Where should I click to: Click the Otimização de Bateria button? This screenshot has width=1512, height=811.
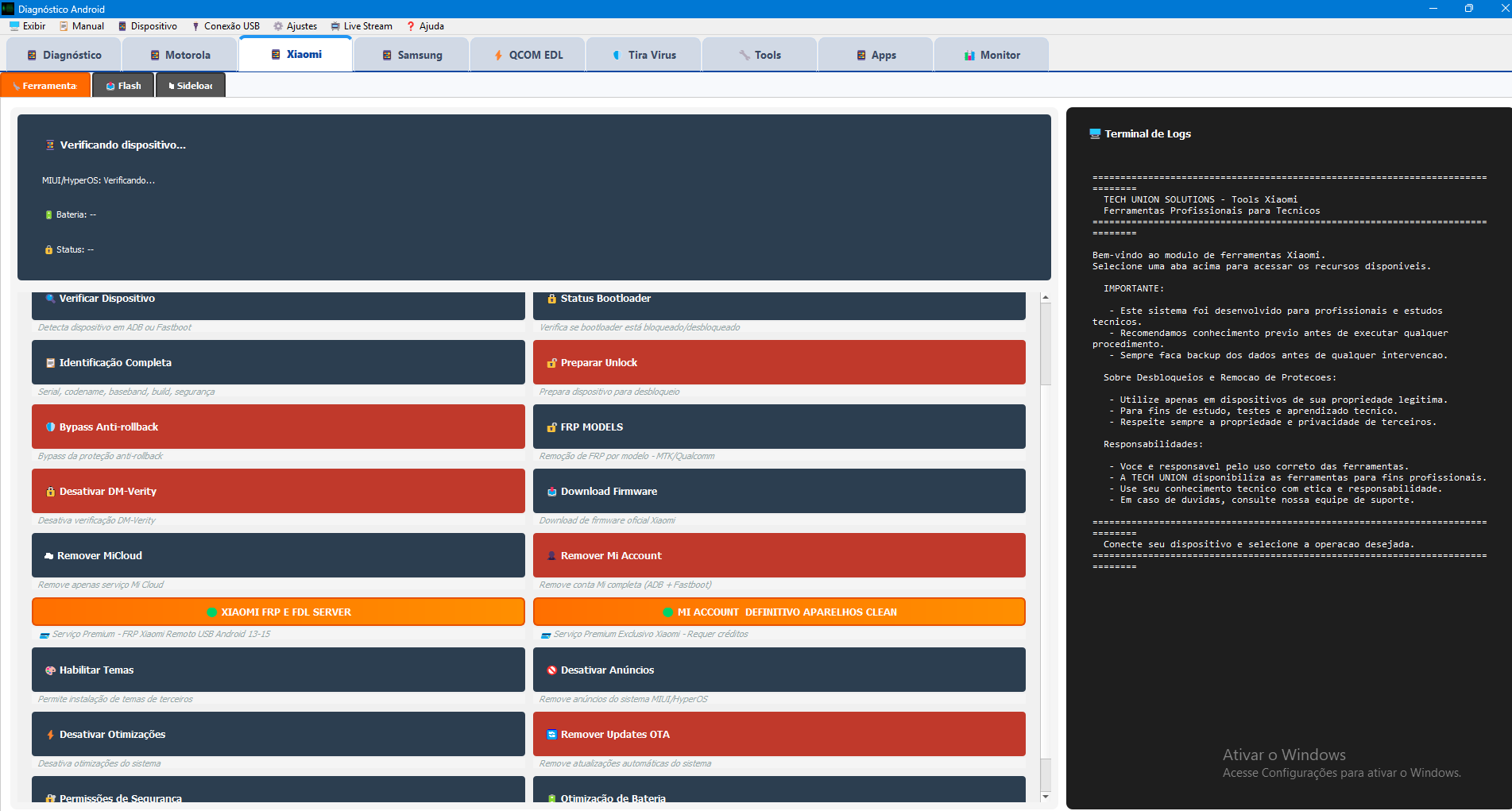click(x=779, y=790)
